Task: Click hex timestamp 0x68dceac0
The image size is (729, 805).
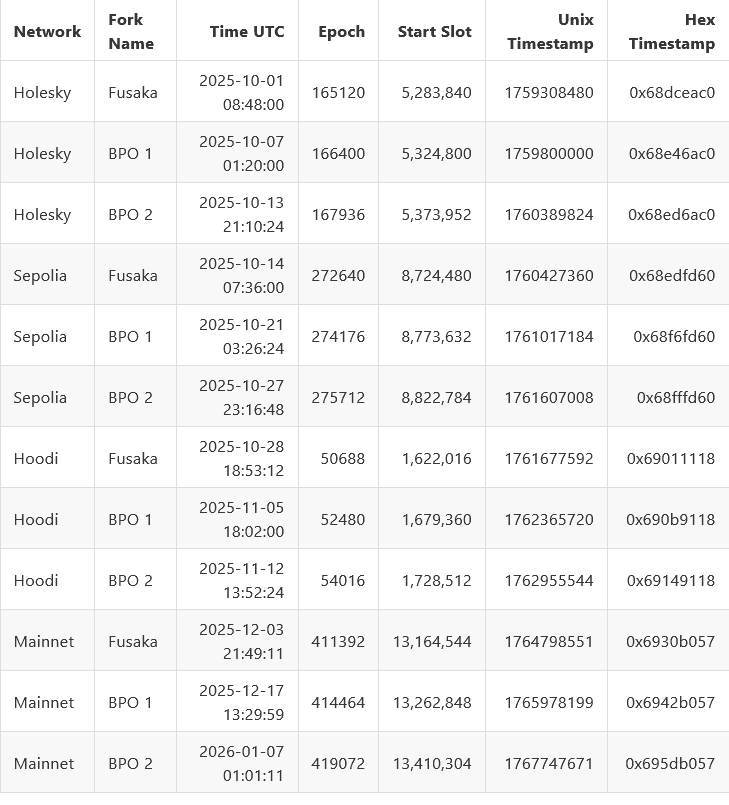Action: click(x=672, y=92)
